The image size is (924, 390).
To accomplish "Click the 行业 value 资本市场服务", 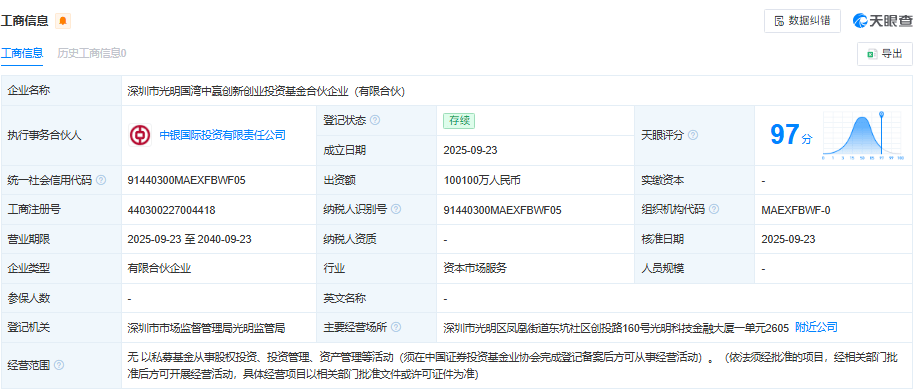I will pos(475,269).
